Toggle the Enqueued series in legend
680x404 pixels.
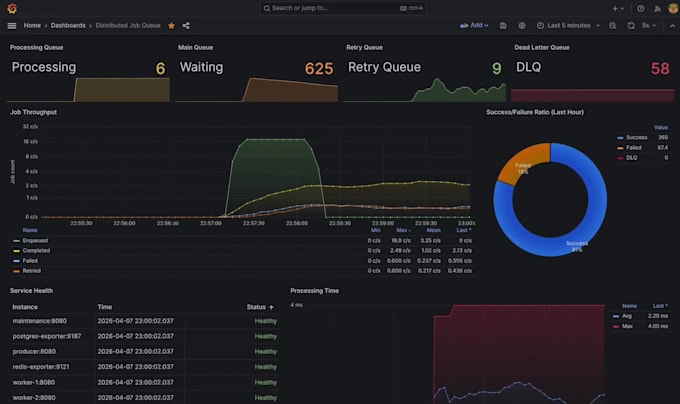point(35,241)
